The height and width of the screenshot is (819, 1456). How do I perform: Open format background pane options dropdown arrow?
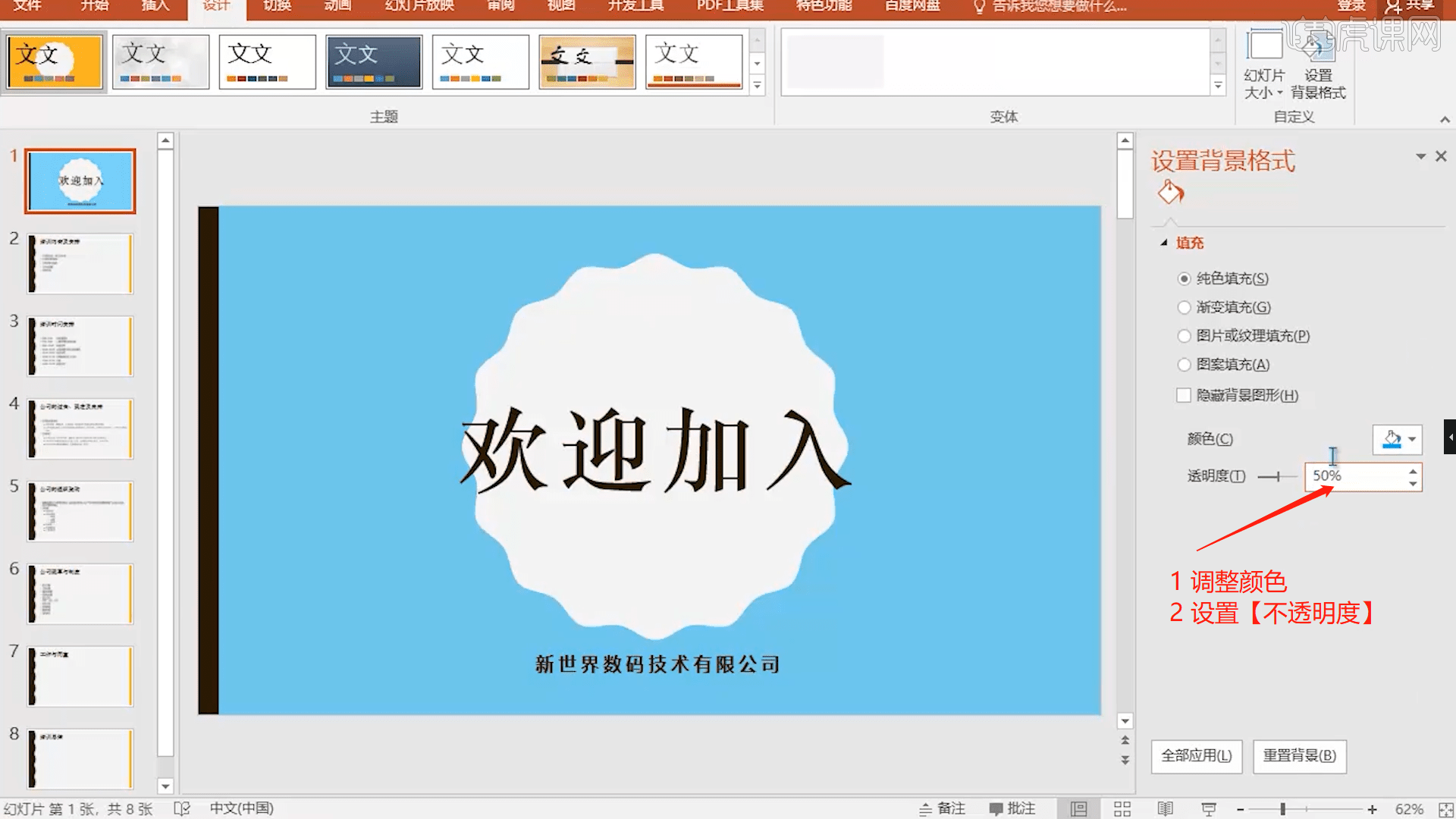click(1420, 156)
